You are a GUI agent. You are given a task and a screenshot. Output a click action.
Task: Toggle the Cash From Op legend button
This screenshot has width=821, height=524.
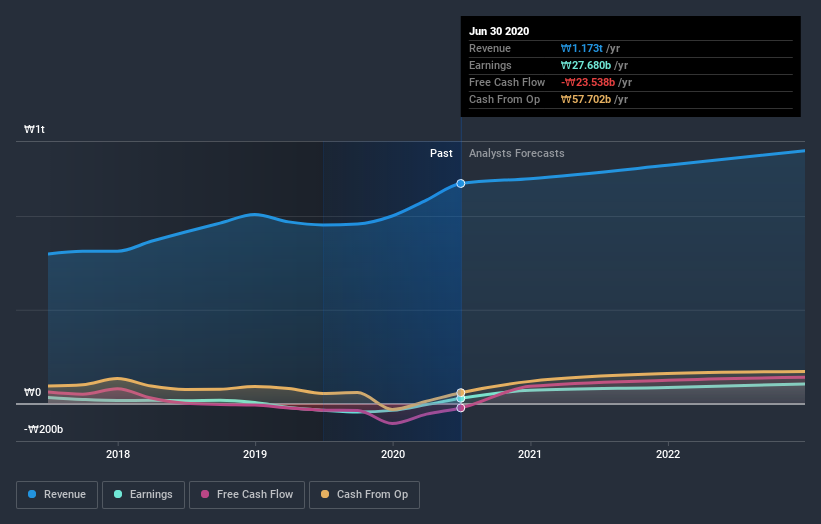click(x=364, y=495)
